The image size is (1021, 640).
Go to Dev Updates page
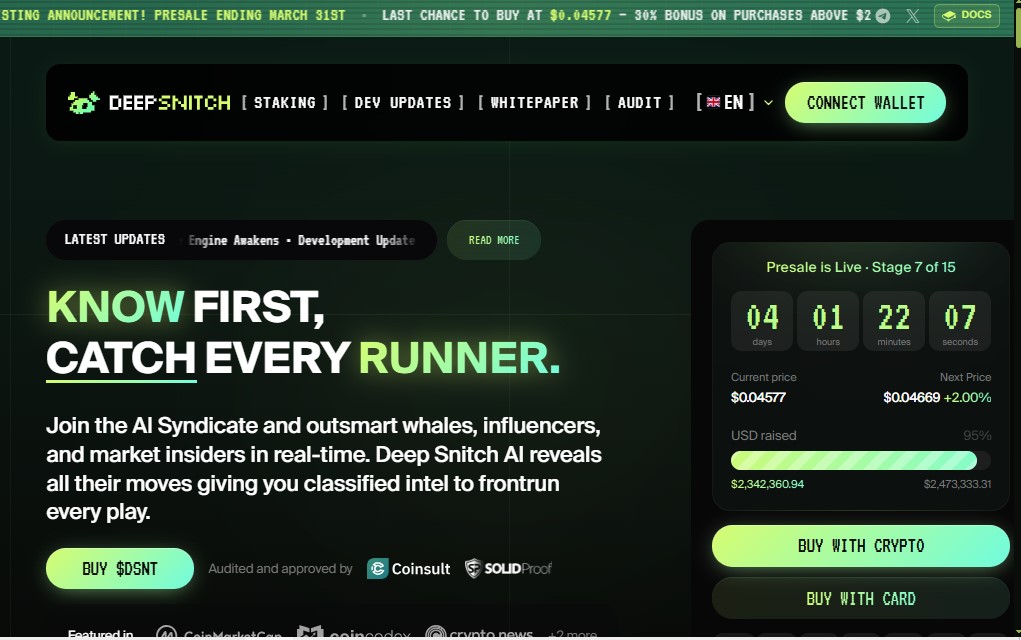pyautogui.click(x=403, y=102)
